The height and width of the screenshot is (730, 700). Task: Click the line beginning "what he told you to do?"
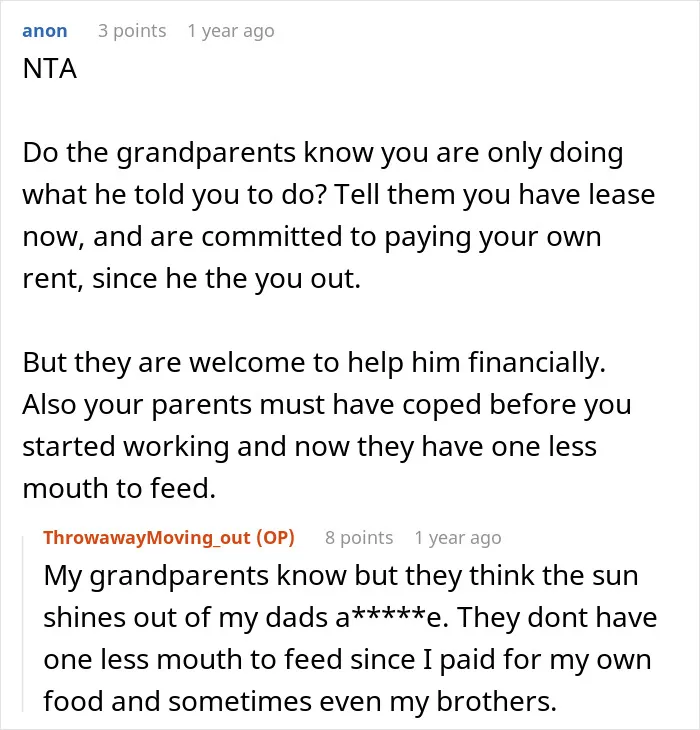339,195
